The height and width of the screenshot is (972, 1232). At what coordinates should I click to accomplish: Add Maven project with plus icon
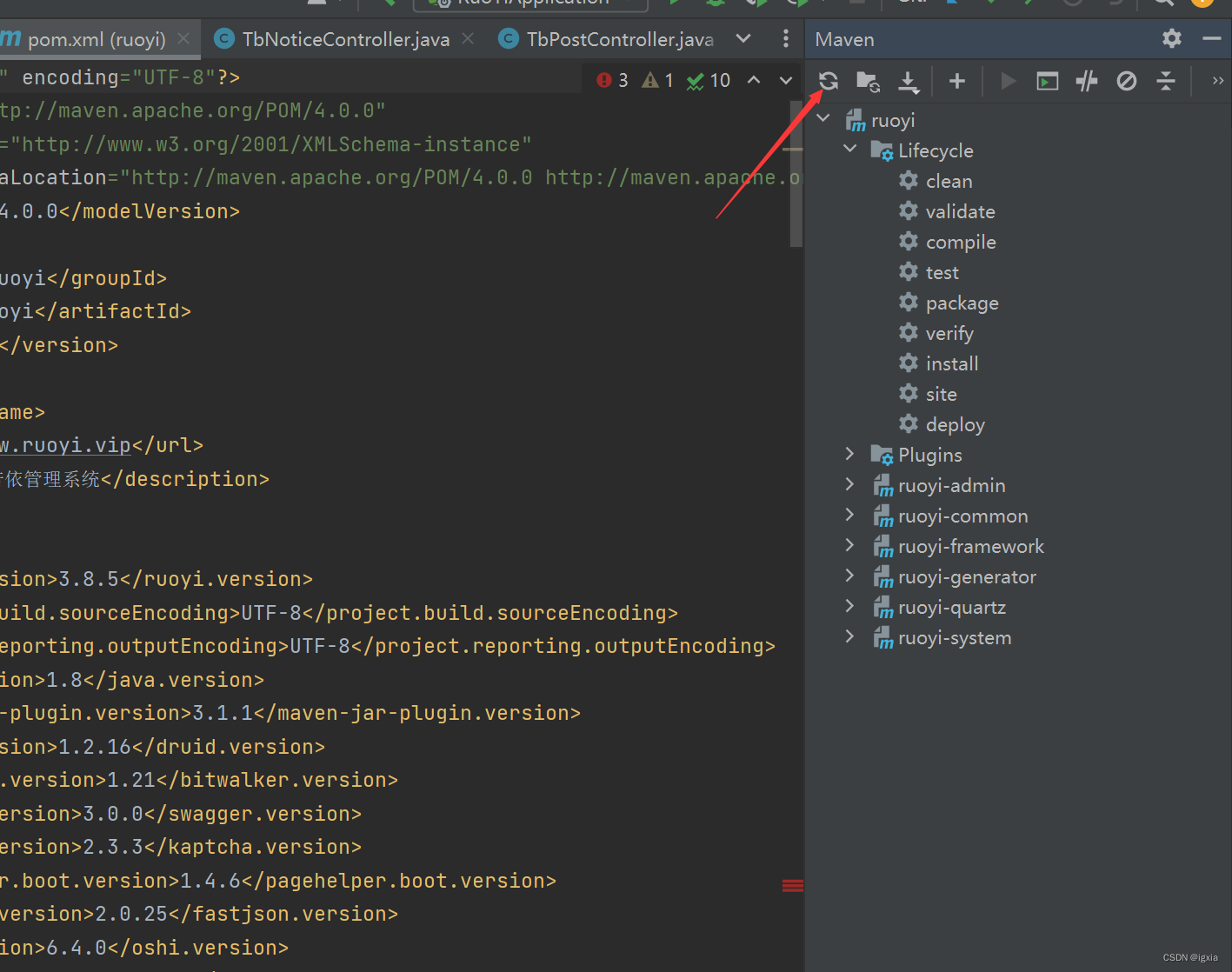957,81
